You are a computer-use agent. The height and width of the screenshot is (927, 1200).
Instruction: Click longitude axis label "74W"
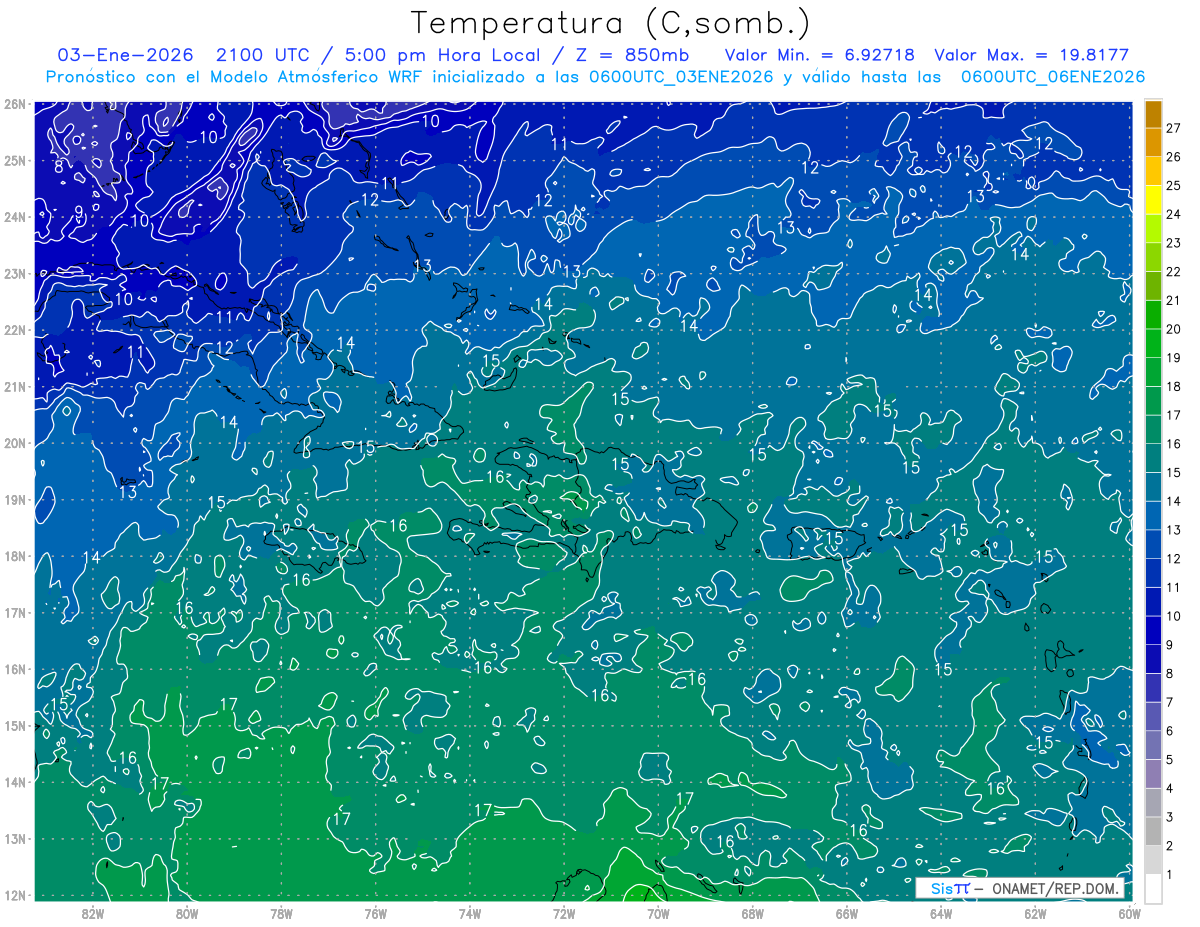pos(470,913)
